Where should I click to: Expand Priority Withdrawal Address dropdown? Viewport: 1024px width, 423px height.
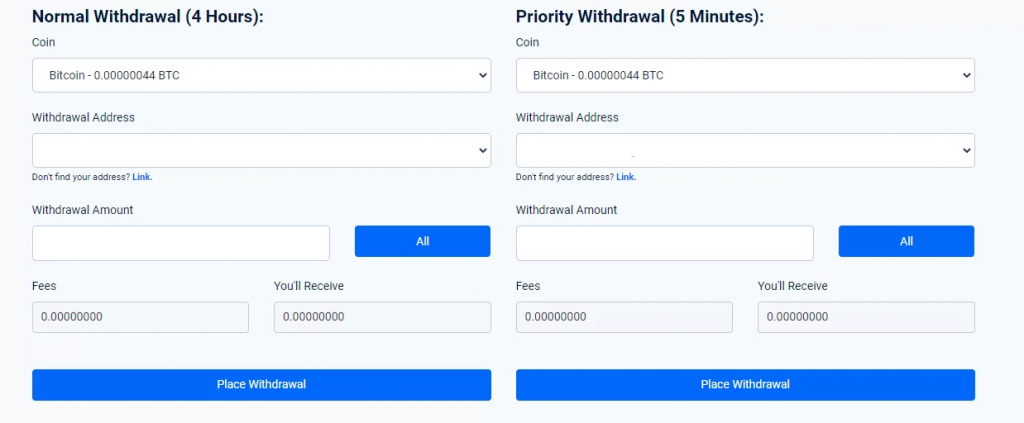(x=745, y=150)
